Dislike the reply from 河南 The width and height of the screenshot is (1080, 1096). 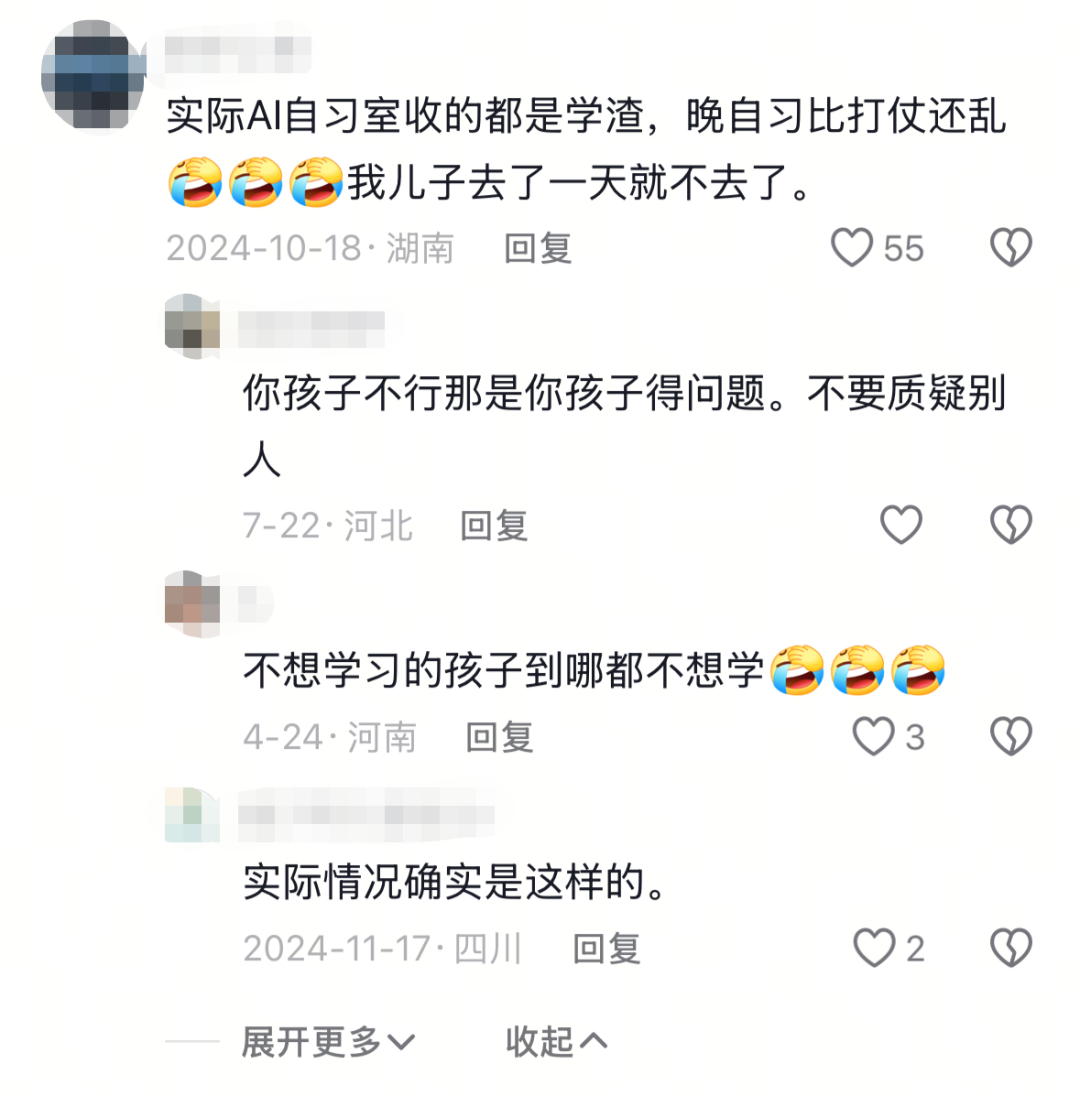[x=1011, y=736]
